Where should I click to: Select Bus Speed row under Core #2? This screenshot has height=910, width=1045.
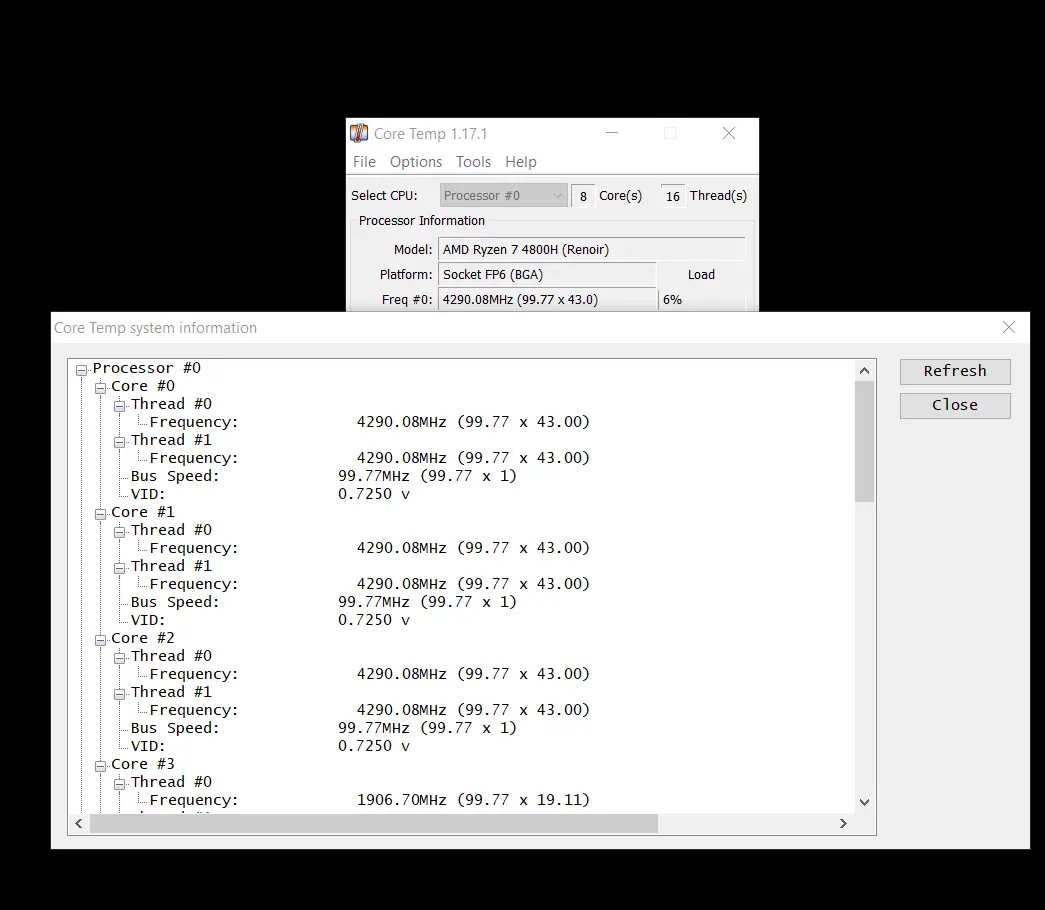(x=324, y=728)
